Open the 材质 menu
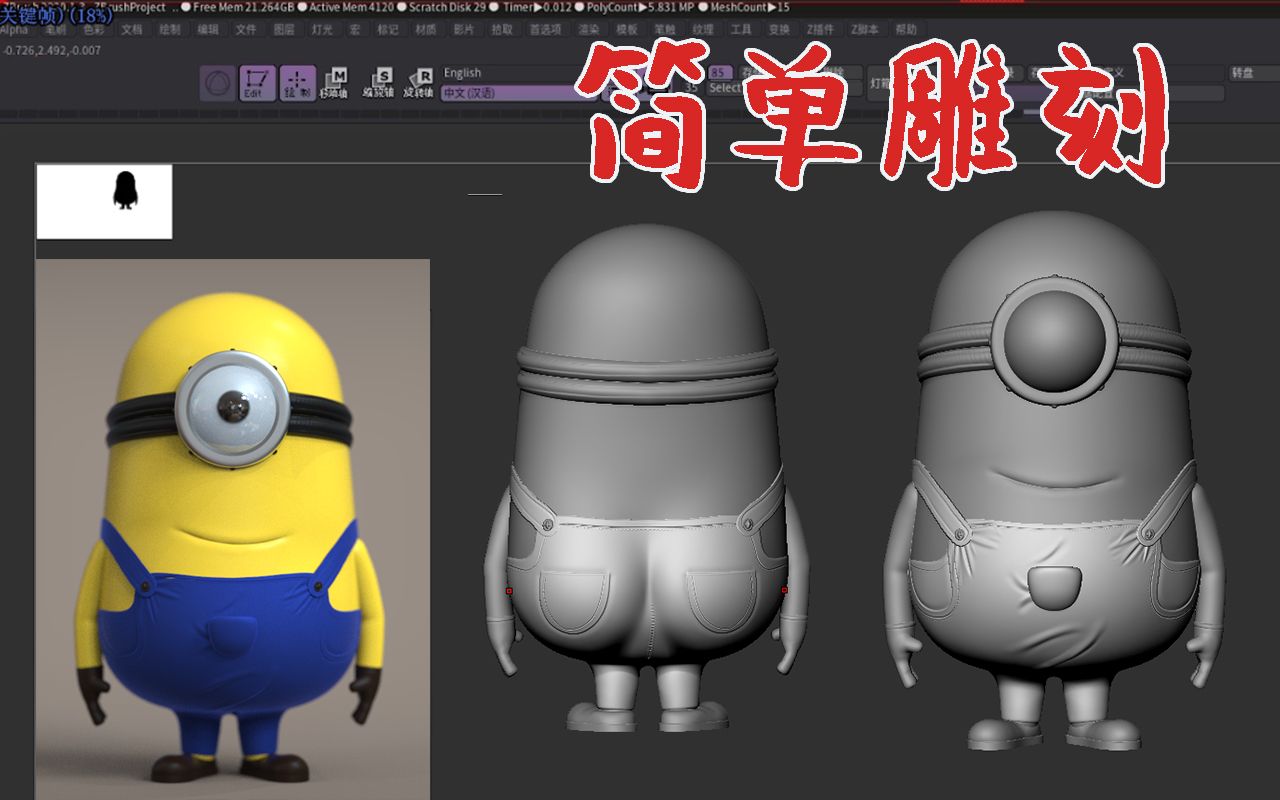The image size is (1280, 800). click(x=425, y=30)
